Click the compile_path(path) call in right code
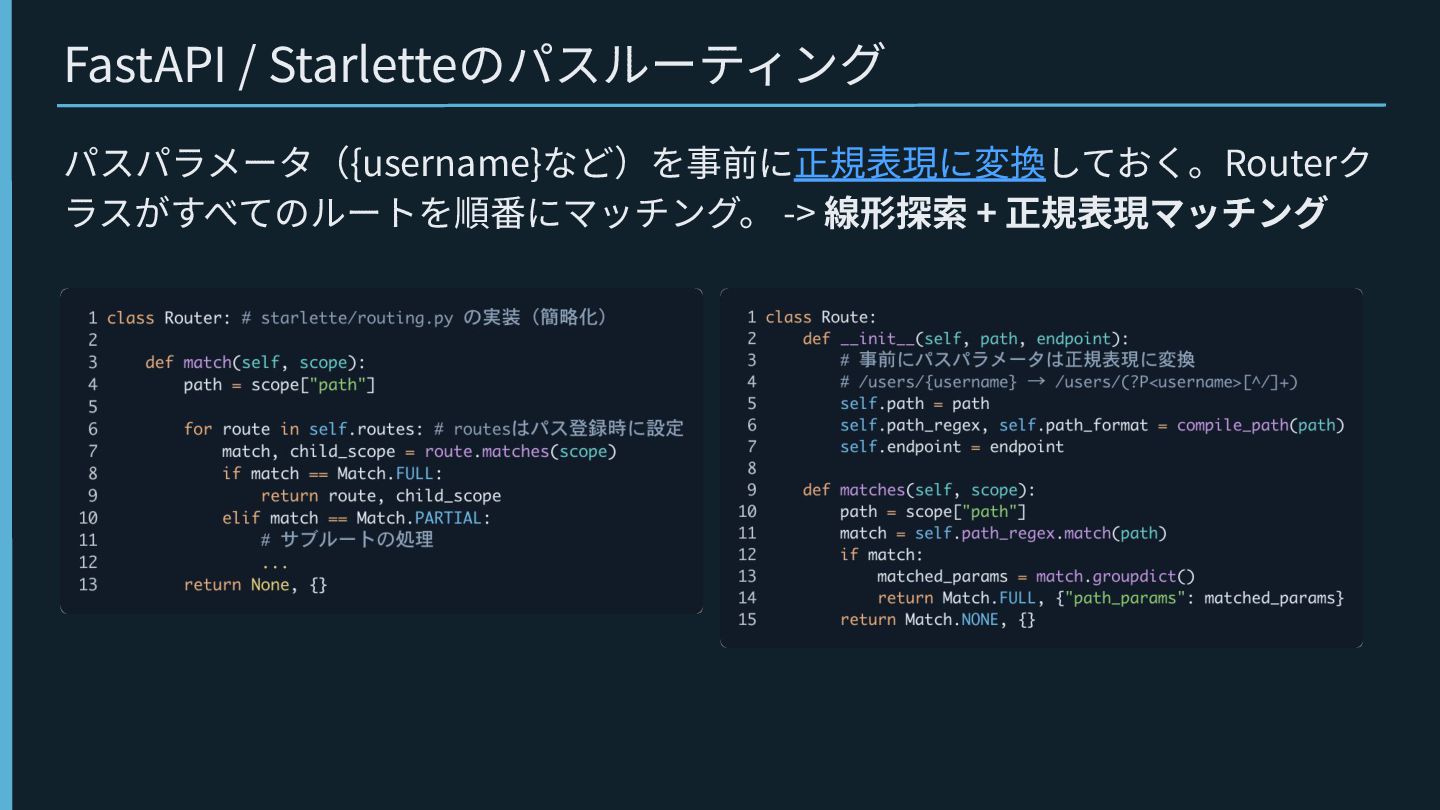The width and height of the screenshot is (1440, 810). coord(1260,425)
